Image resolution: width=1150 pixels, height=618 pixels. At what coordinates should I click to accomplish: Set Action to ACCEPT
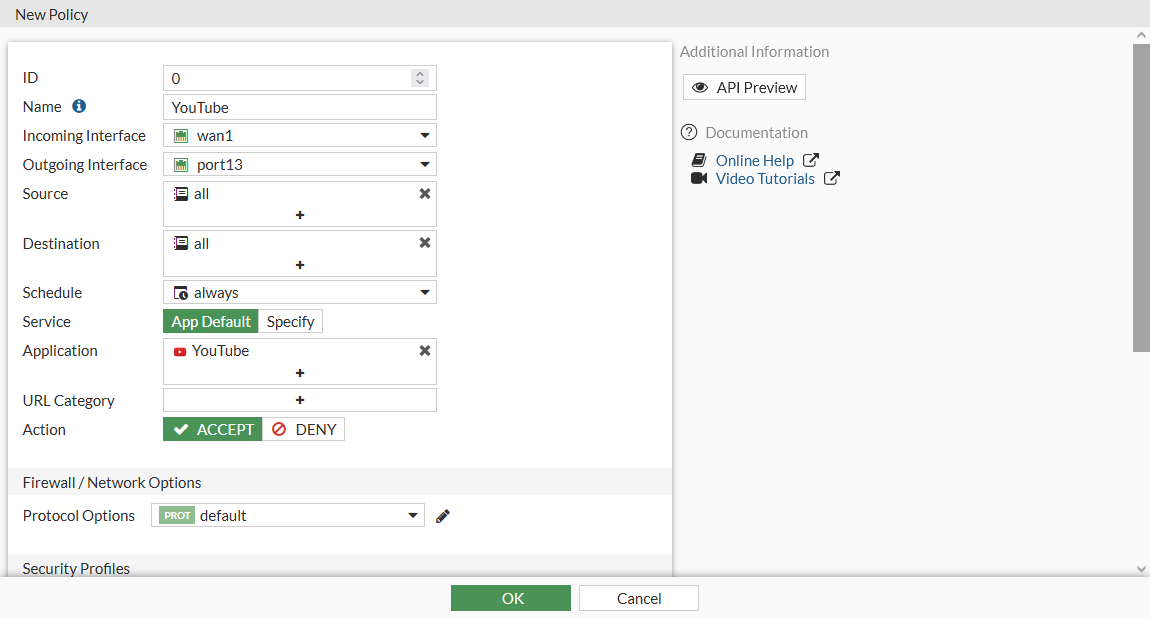pyautogui.click(x=213, y=429)
